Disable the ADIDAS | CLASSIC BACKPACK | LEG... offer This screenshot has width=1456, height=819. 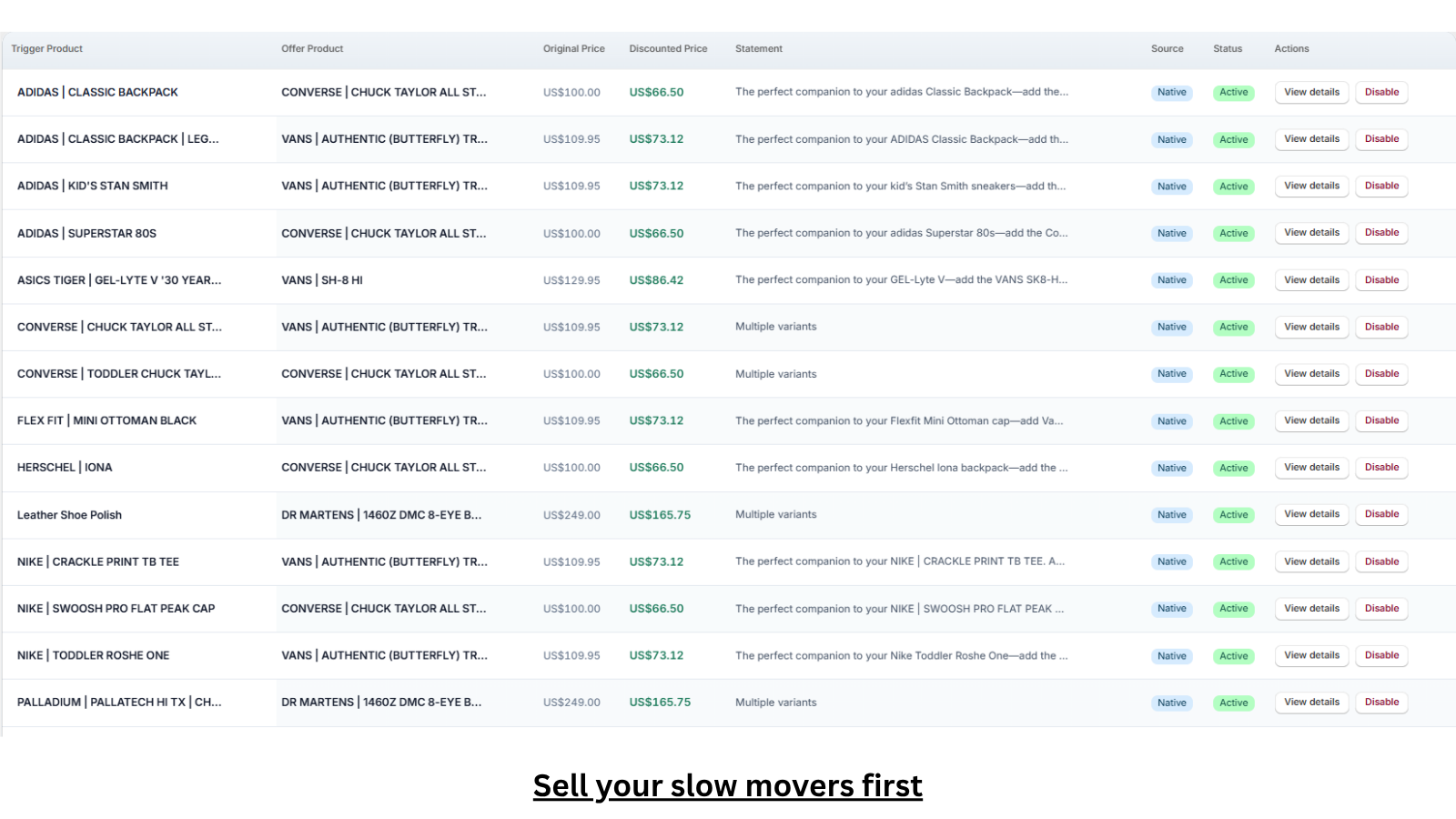coord(1381,139)
